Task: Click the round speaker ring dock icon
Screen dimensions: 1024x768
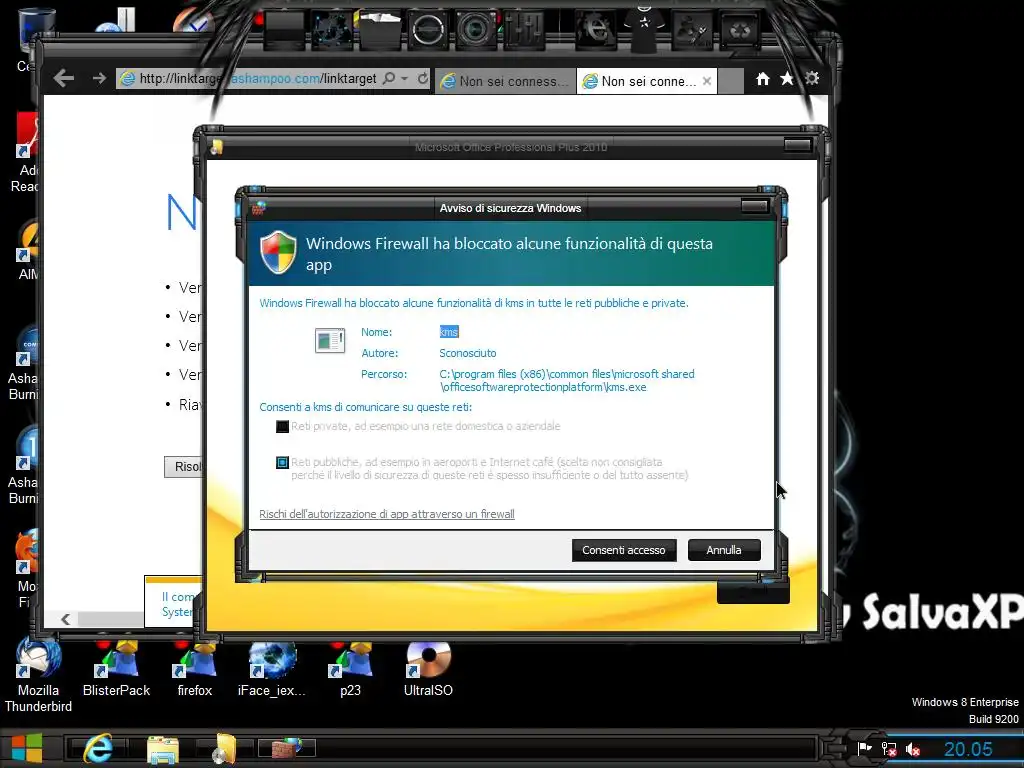Action: [428, 30]
